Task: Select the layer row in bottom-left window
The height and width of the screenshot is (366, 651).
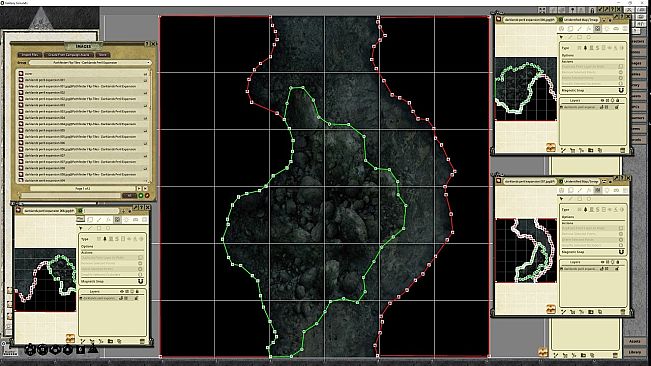Action: coord(109,298)
